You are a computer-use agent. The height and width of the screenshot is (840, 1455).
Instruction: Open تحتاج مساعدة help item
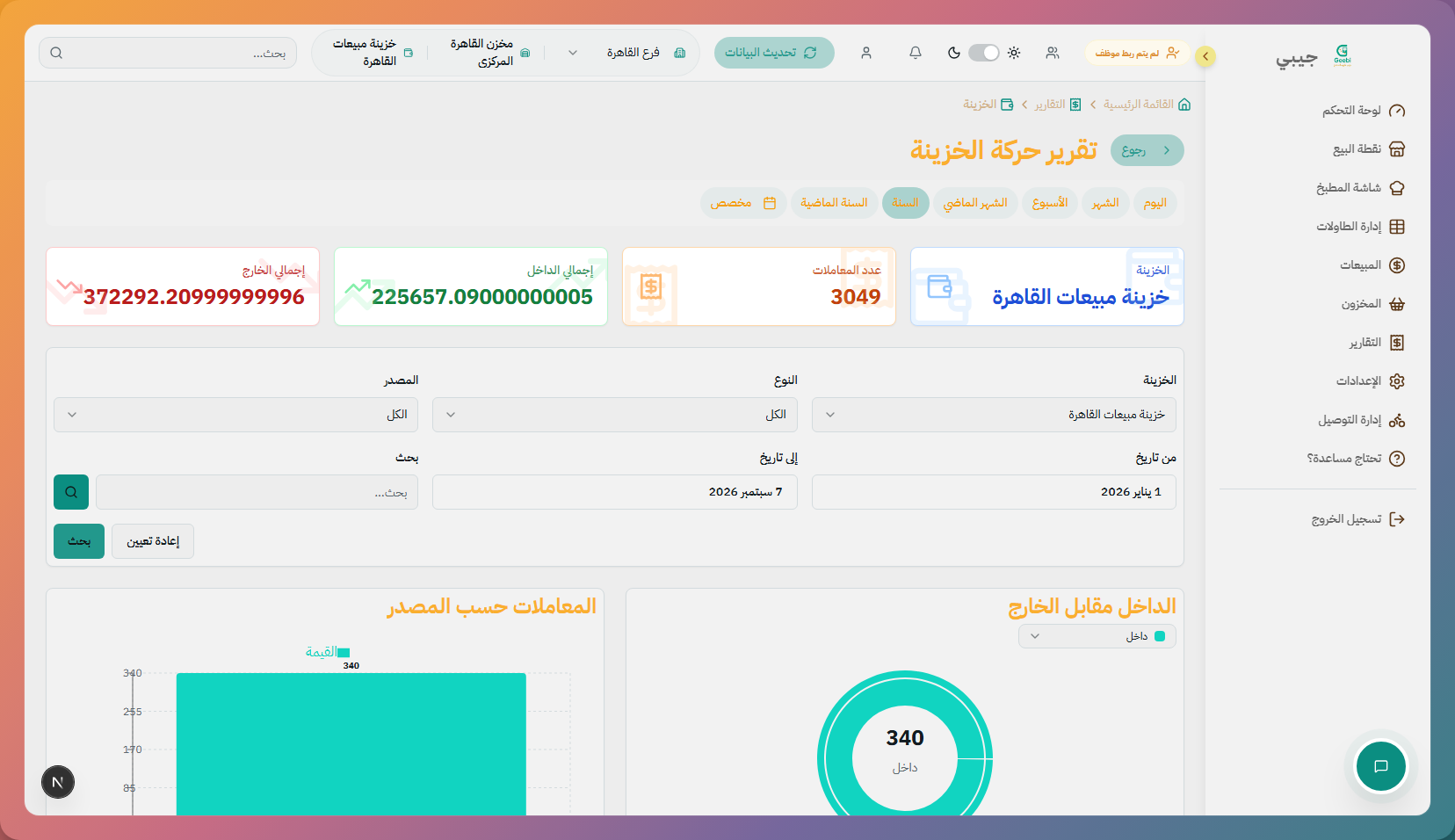pyautogui.click(x=1356, y=459)
